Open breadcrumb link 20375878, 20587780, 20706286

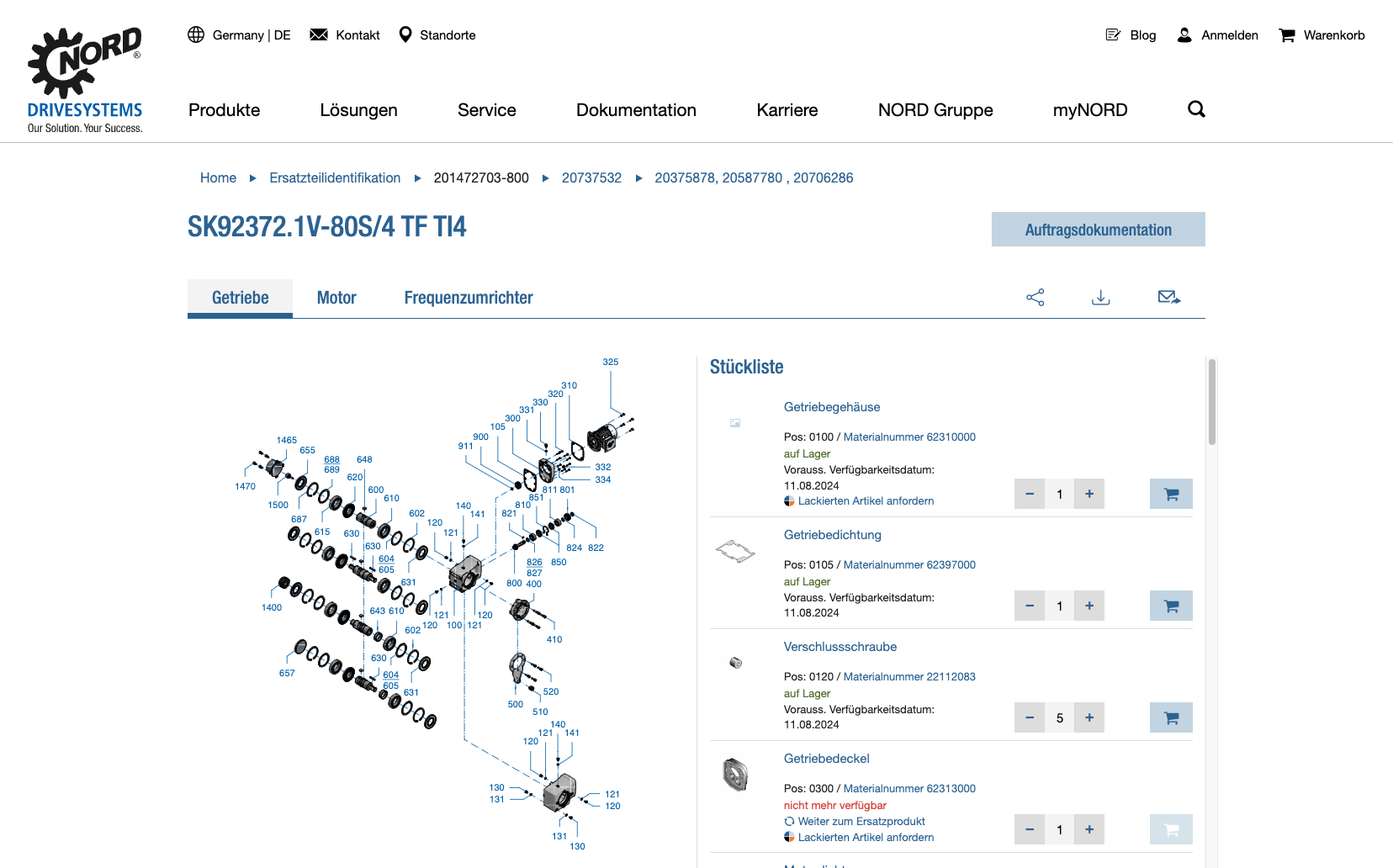[x=754, y=177]
